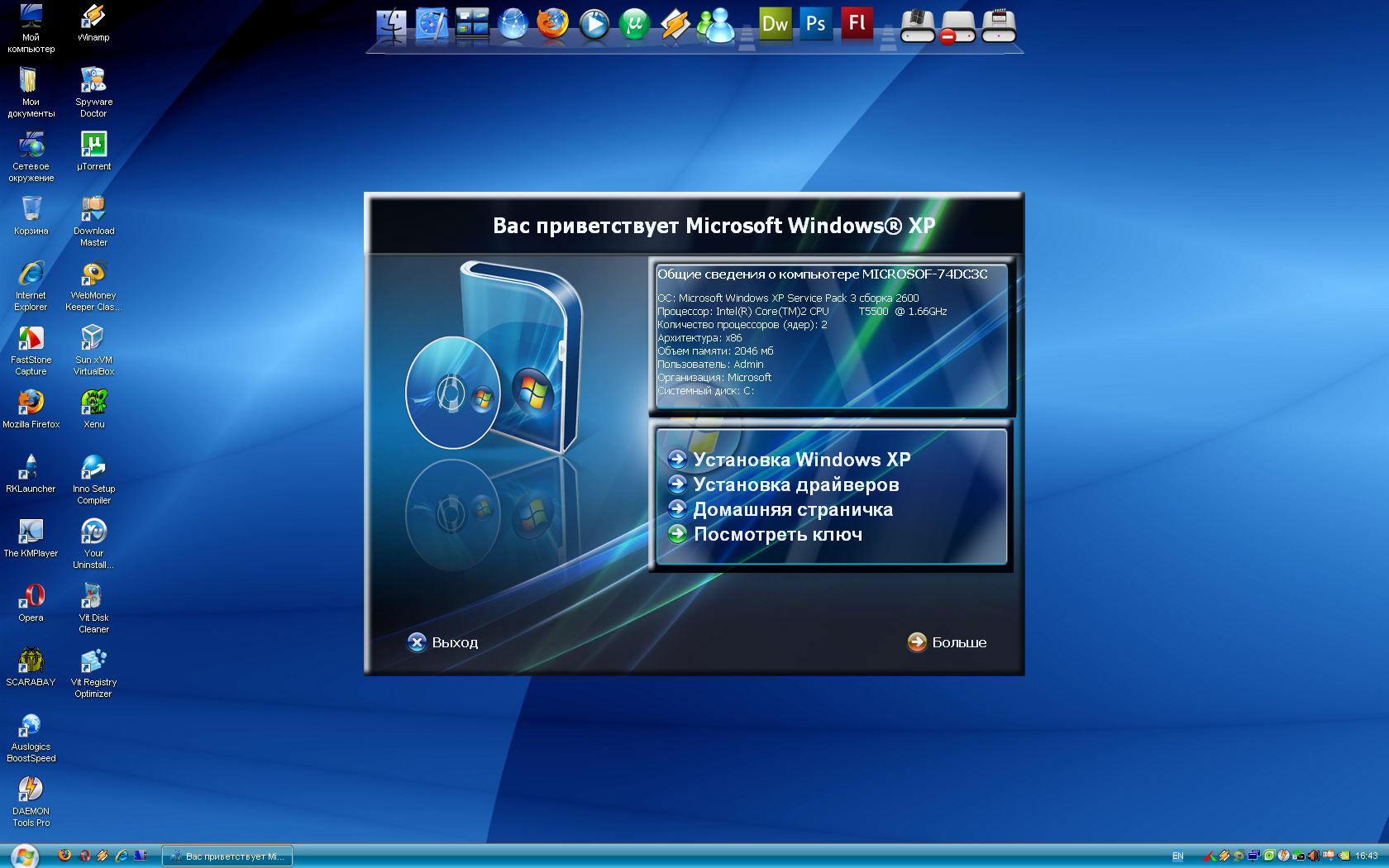
Task: Open the Windows-logo drive in the dock
Action: pyautogui.click(x=918, y=26)
